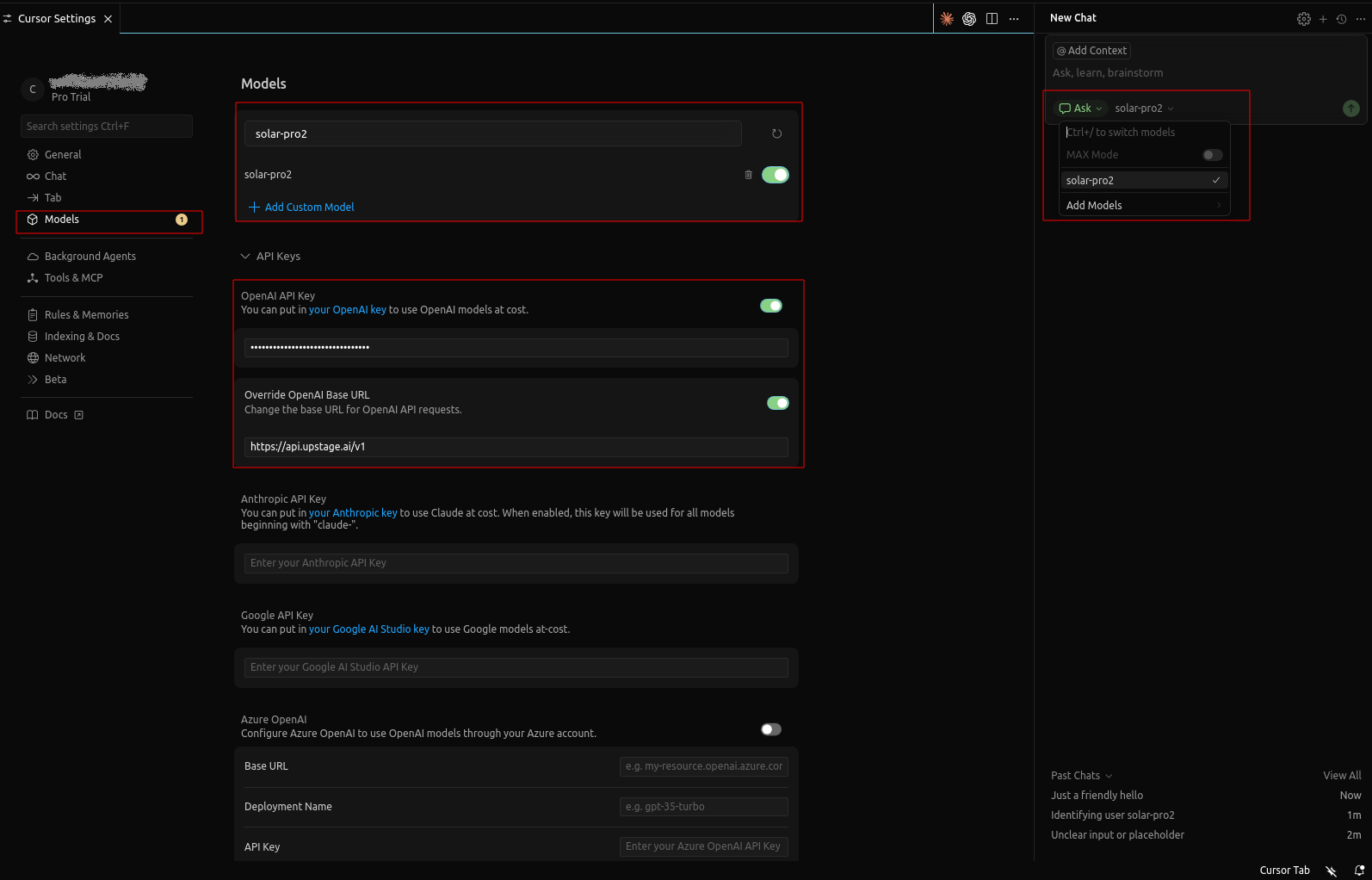Click the Azure OpenAI API Key field
Screen dimensions: 1372x880
click(x=704, y=846)
